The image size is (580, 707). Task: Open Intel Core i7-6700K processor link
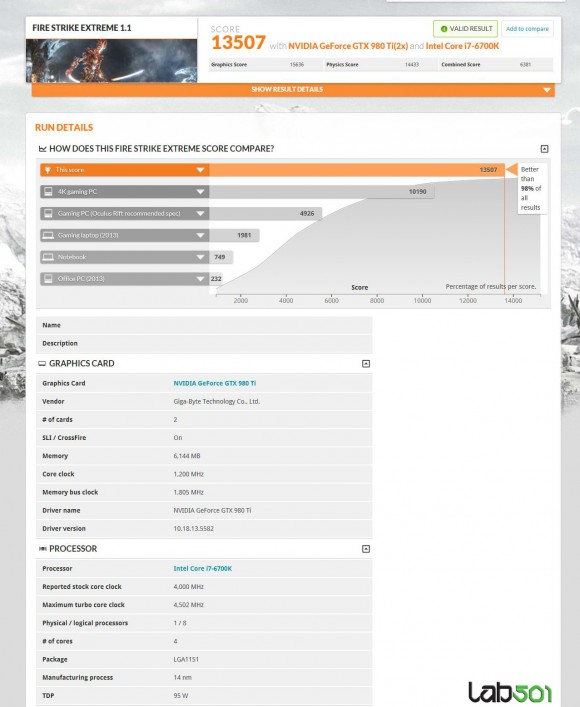pos(203,569)
